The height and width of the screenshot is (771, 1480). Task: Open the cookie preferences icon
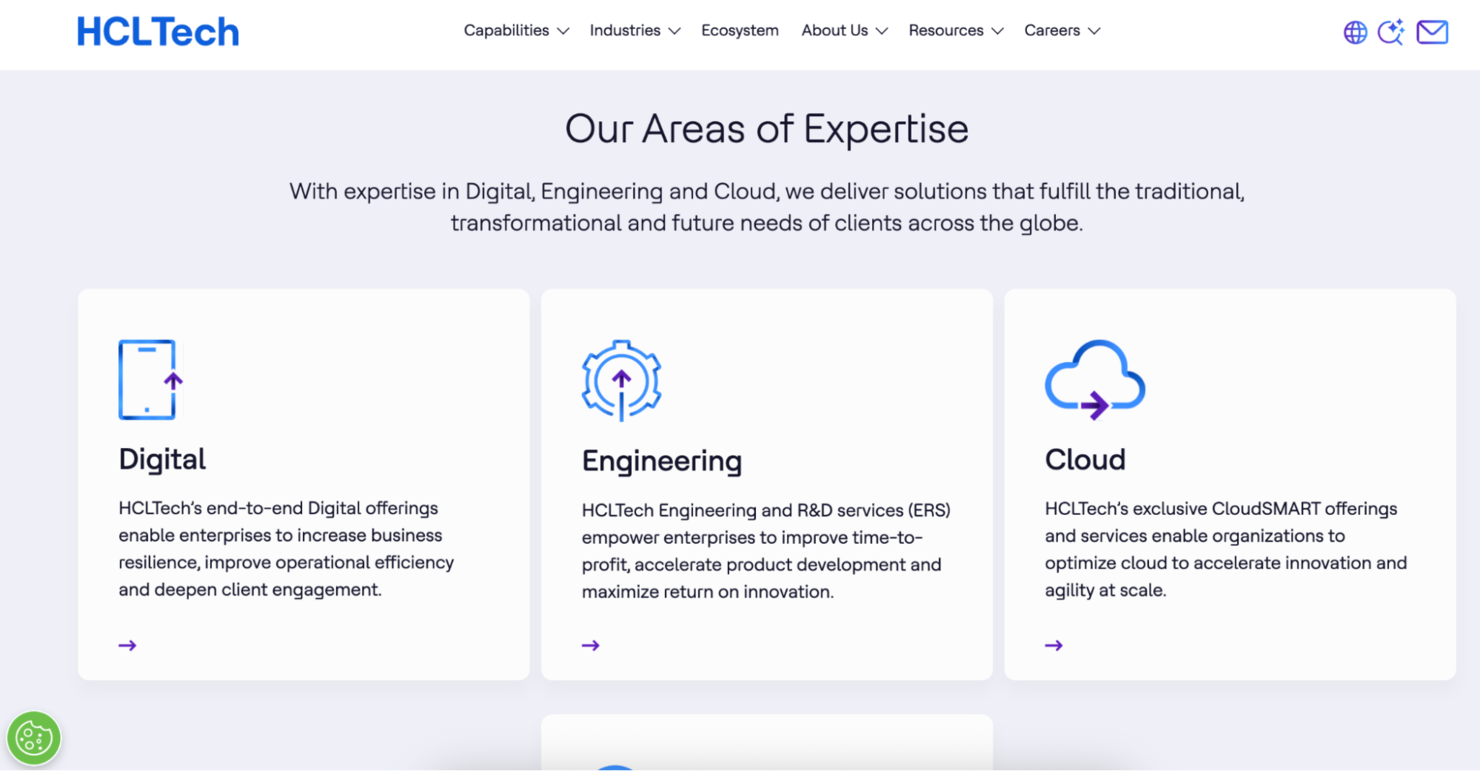click(34, 738)
